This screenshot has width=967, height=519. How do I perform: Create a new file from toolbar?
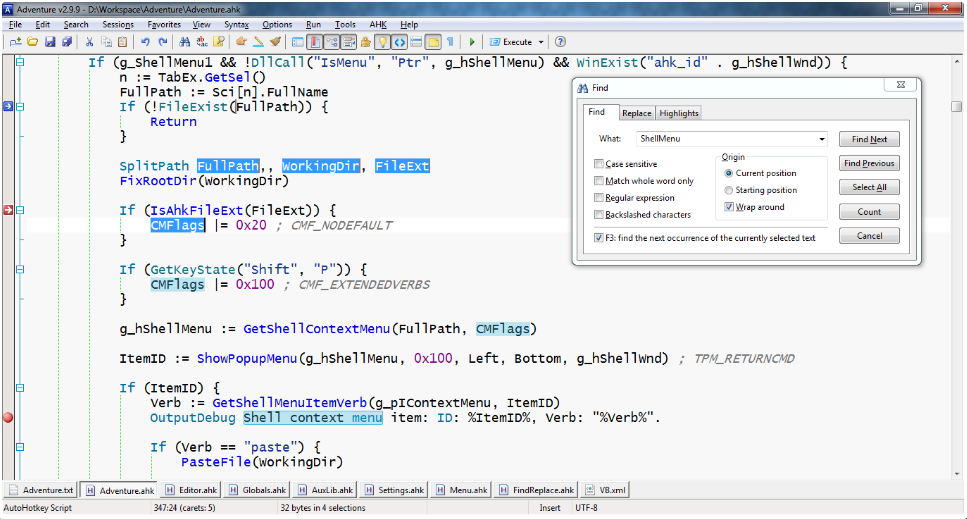(15, 42)
